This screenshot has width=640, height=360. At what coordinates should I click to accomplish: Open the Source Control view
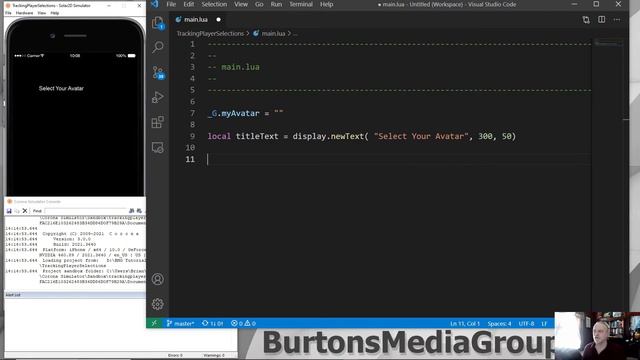(x=158, y=72)
